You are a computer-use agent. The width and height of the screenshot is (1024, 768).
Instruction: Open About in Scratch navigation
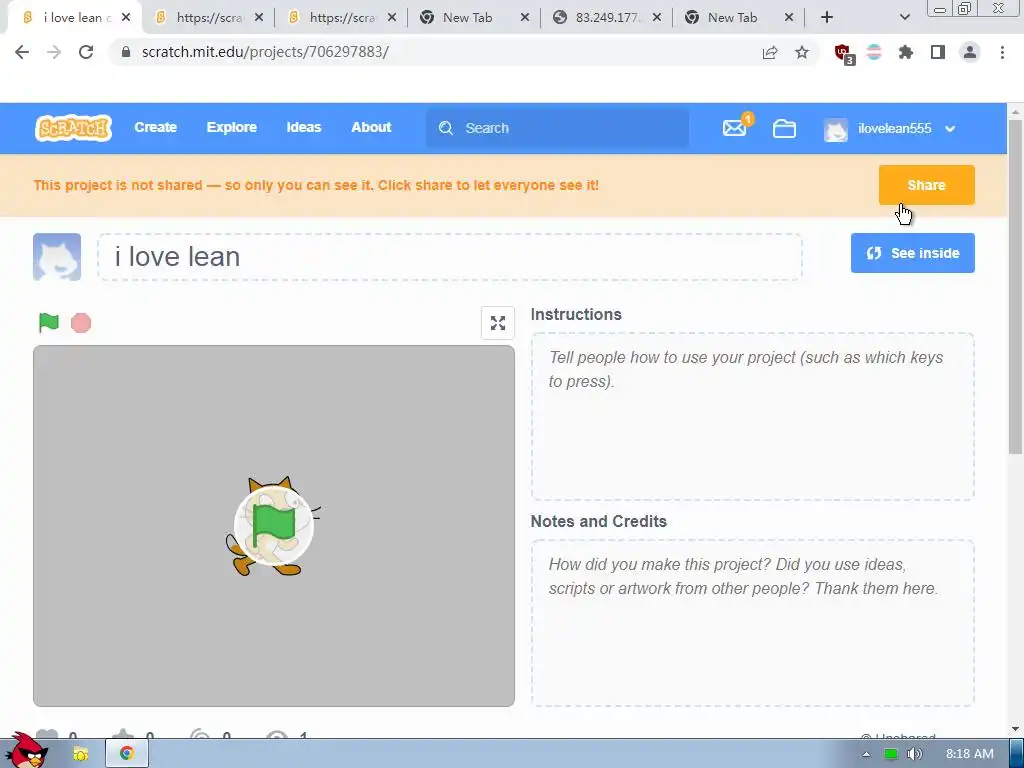[x=371, y=128]
